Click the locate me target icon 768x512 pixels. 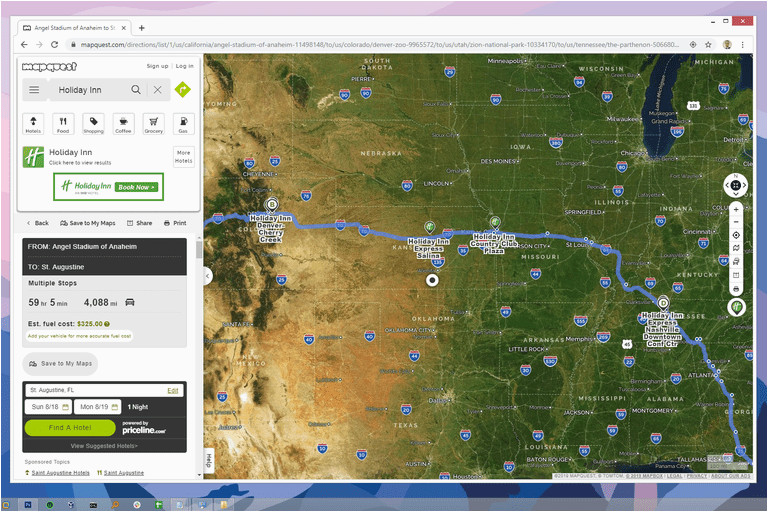736,236
